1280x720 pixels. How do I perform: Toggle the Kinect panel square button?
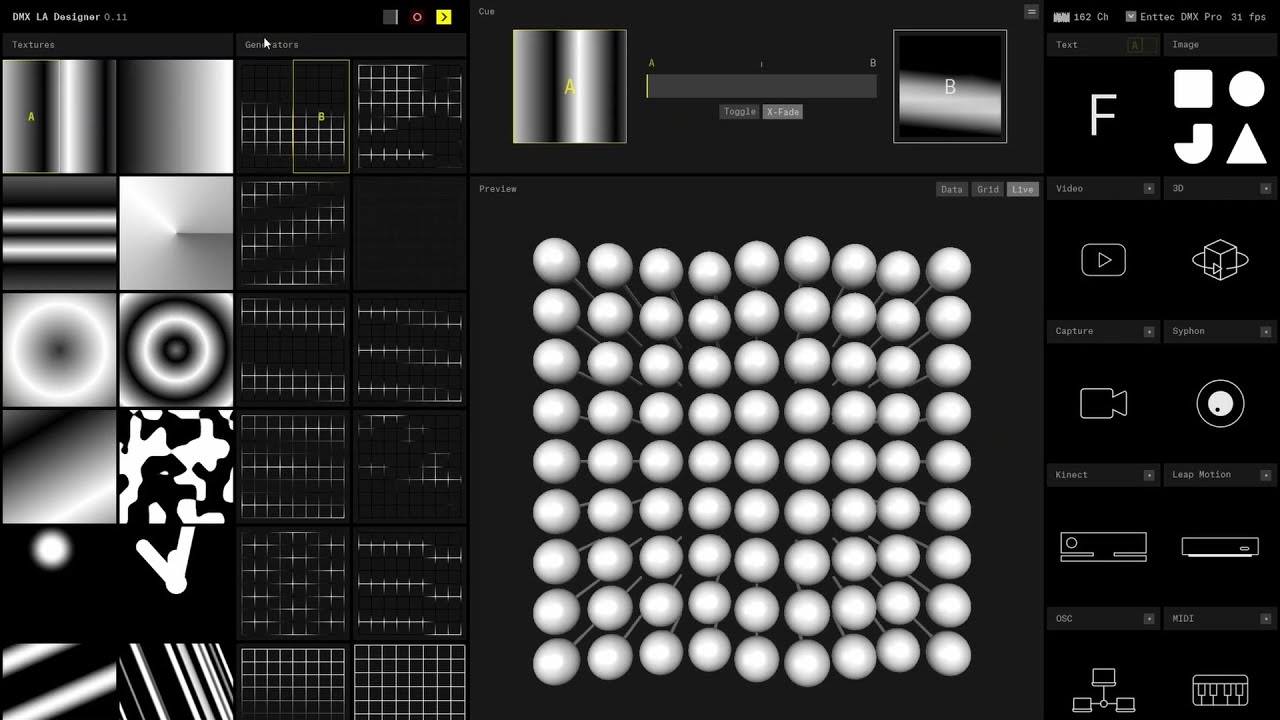1149,475
